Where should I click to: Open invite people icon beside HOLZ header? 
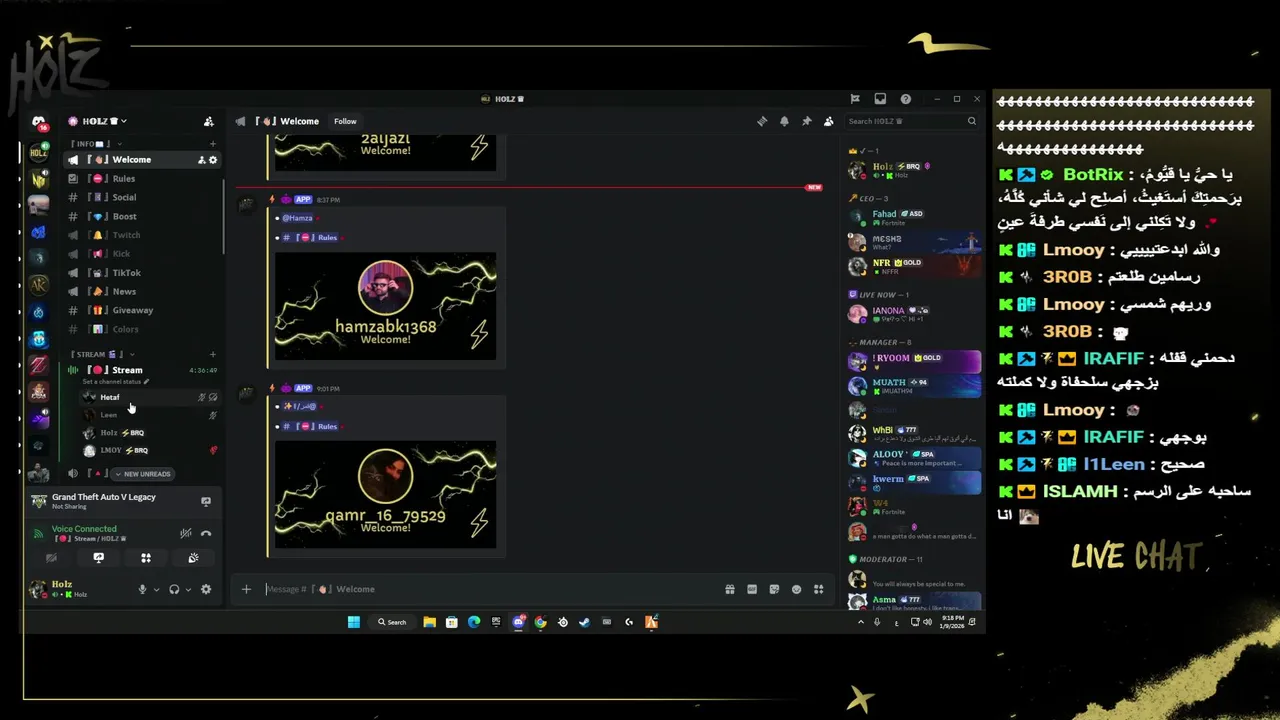[208, 121]
